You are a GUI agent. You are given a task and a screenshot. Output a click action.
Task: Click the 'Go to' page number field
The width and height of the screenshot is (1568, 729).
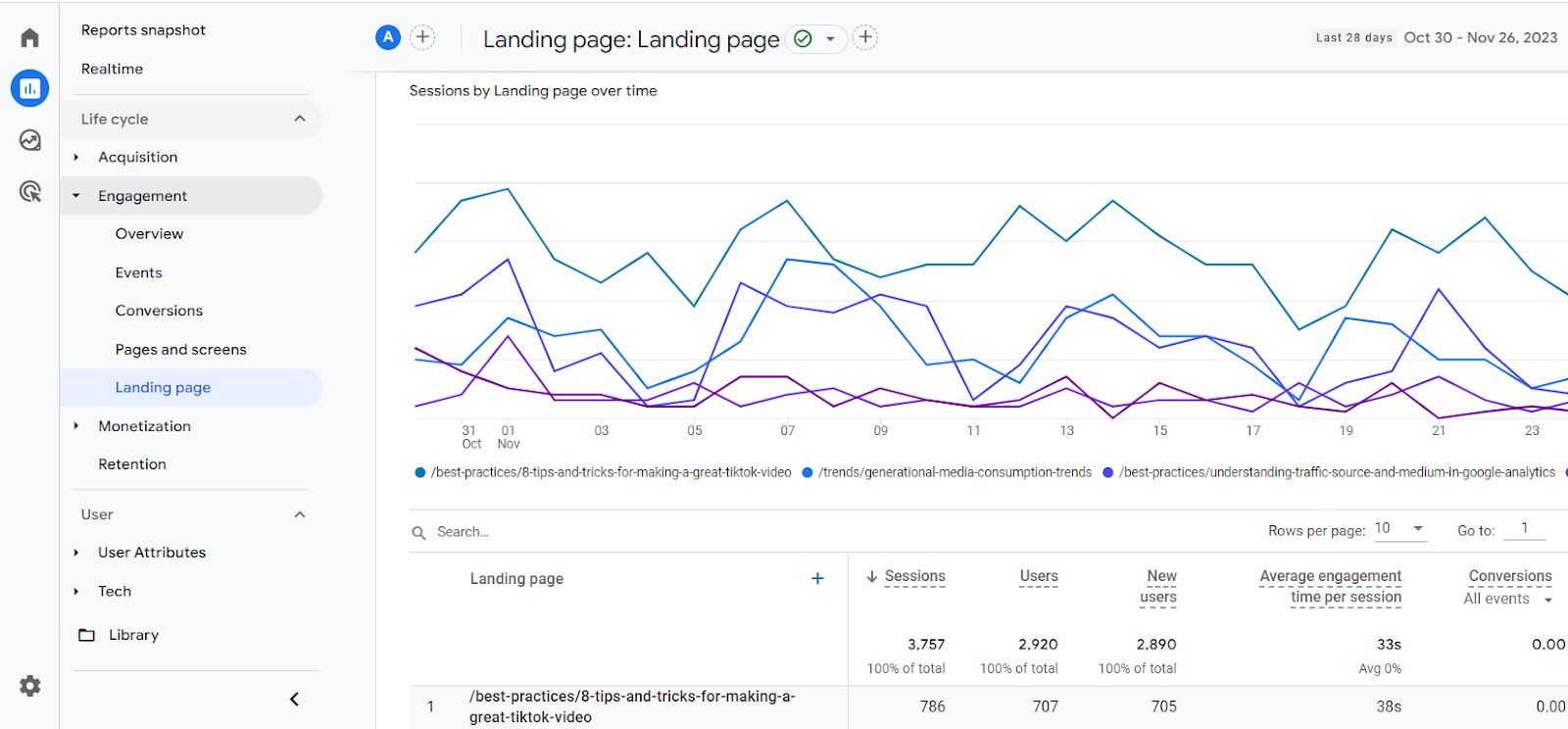pyautogui.click(x=1525, y=529)
